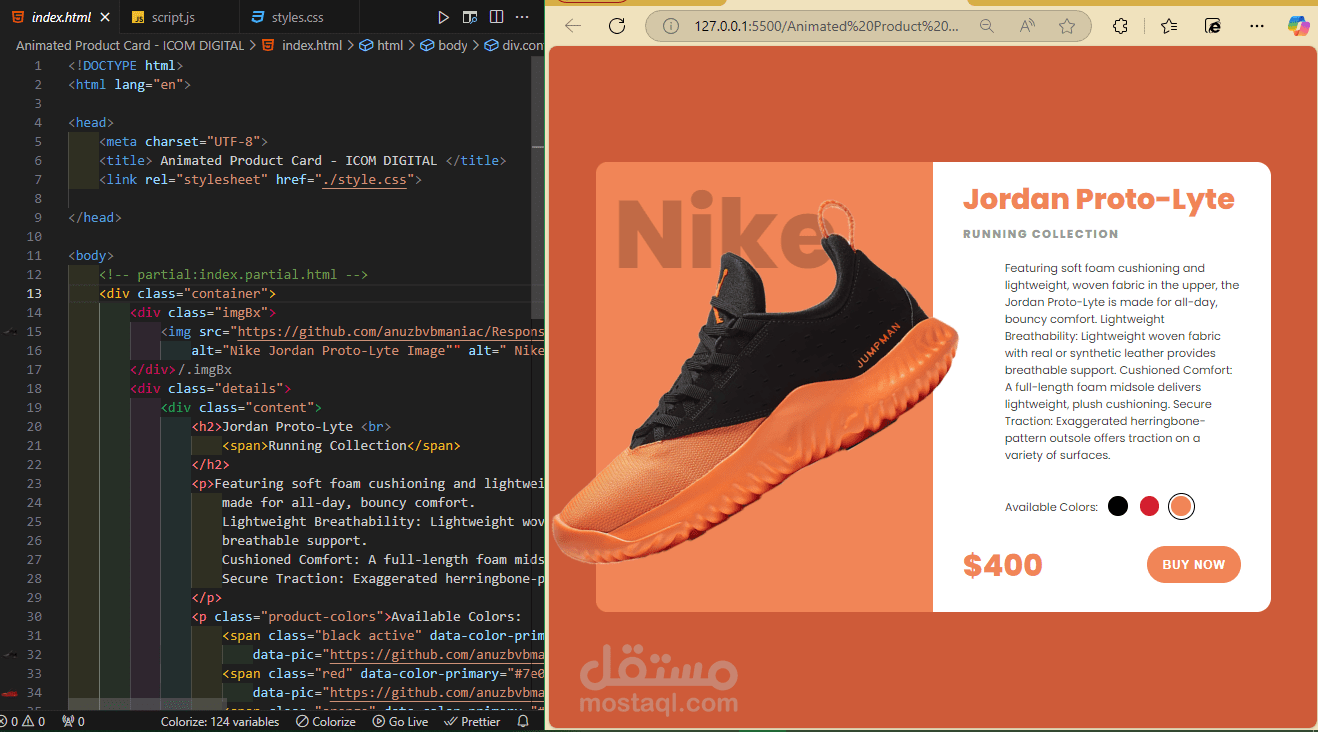Viewport: 1318px width, 732px height.
Task: Click Prettier in status bar
Action: (x=472, y=721)
